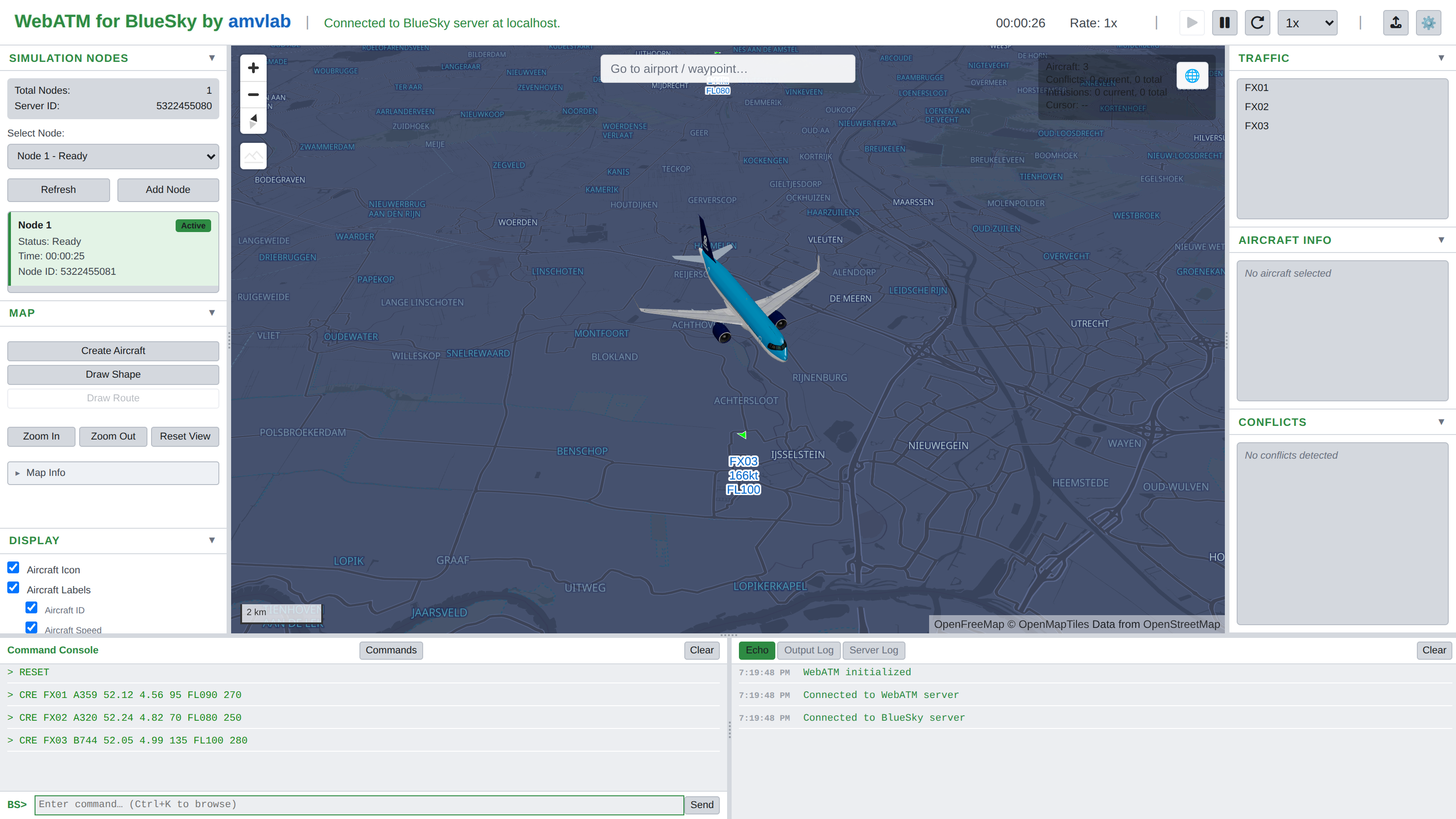Click the OpenFreeMap attribution link
This screenshot has width=1456, height=819.
(x=969, y=624)
